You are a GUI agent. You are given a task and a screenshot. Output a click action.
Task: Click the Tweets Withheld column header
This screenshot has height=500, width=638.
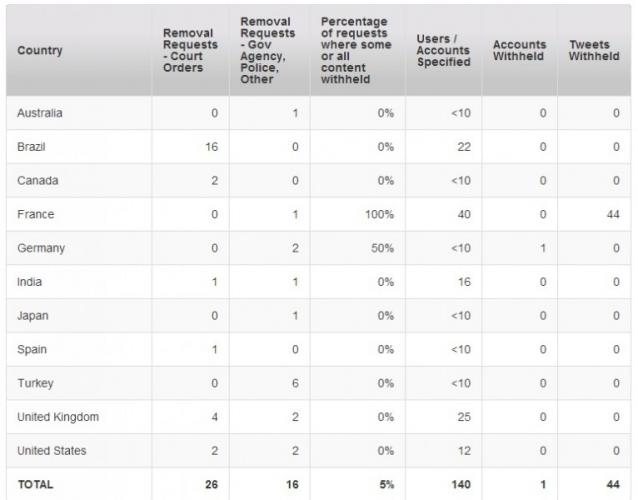click(x=594, y=50)
